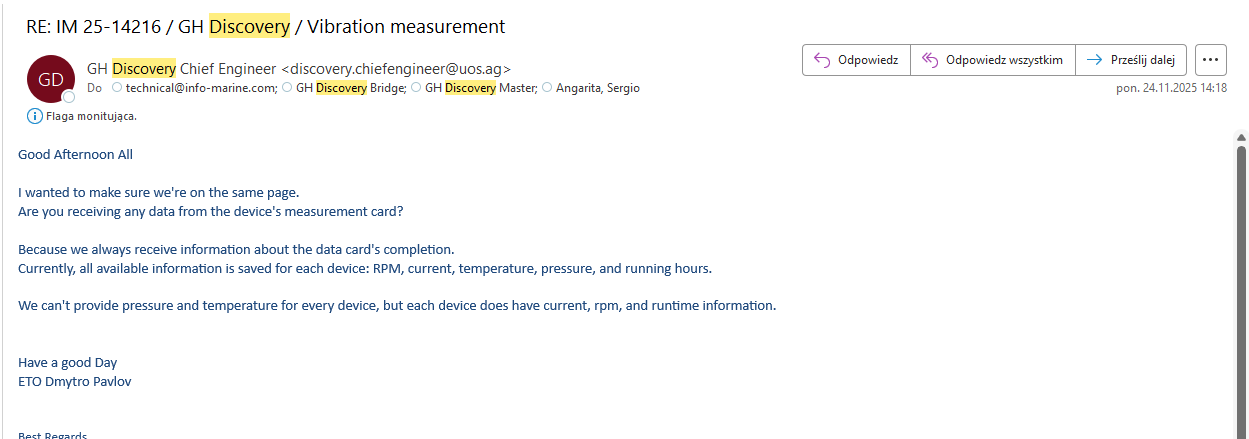1249x439 pixels.
Task: Open the three-dots more actions menu
Action: point(1210,60)
